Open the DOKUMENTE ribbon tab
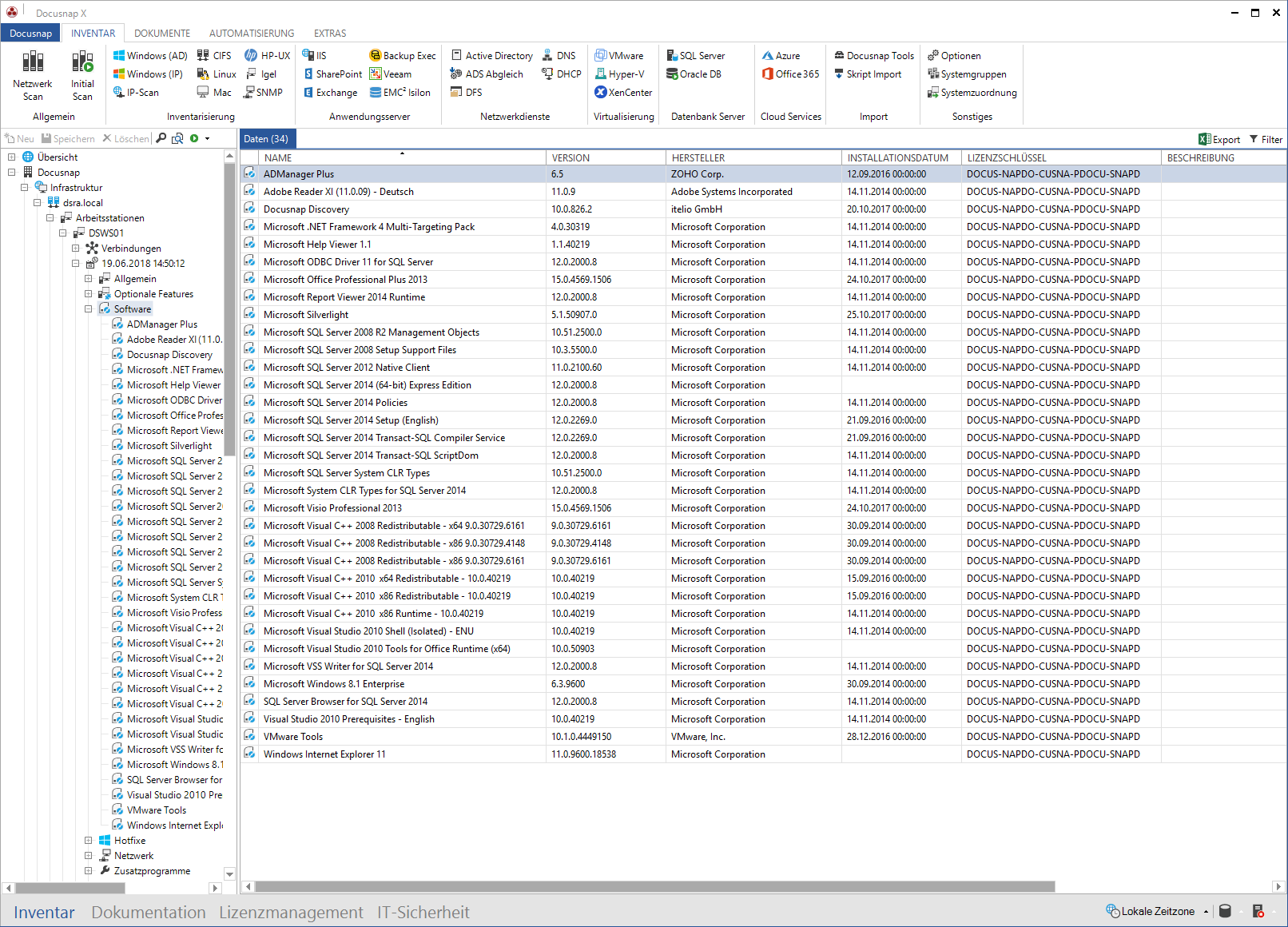 tap(162, 34)
